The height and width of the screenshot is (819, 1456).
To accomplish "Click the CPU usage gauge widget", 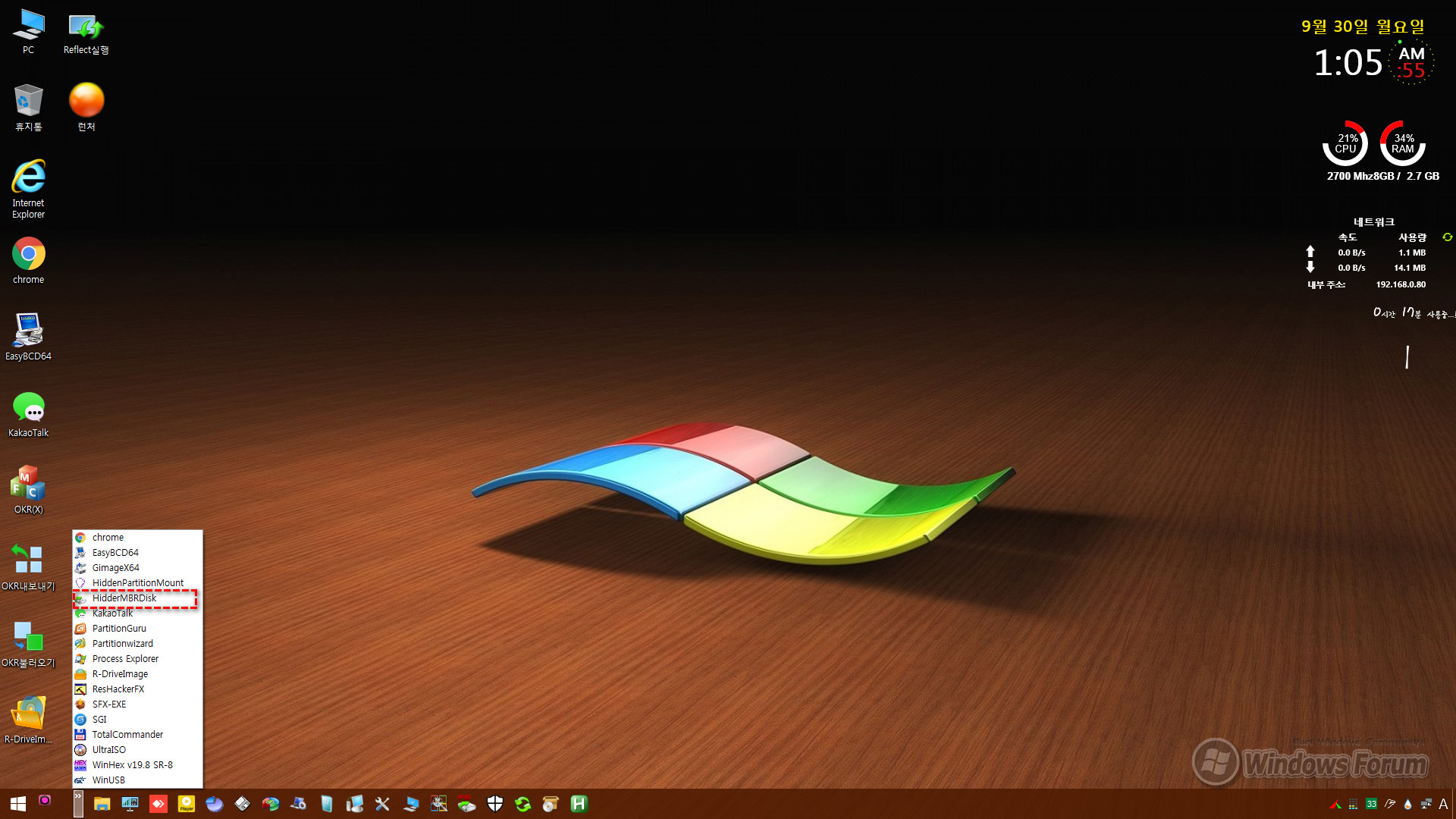I will (x=1345, y=143).
